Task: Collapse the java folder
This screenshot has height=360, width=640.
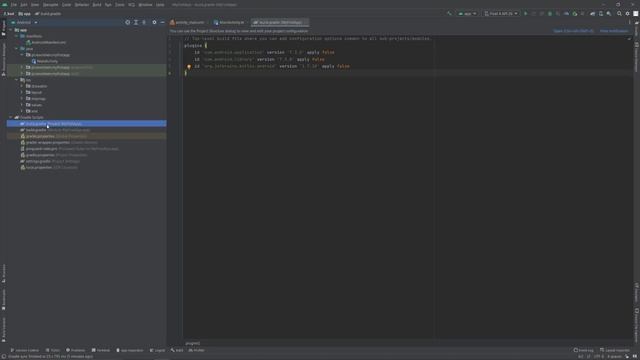Action: (x=16, y=49)
